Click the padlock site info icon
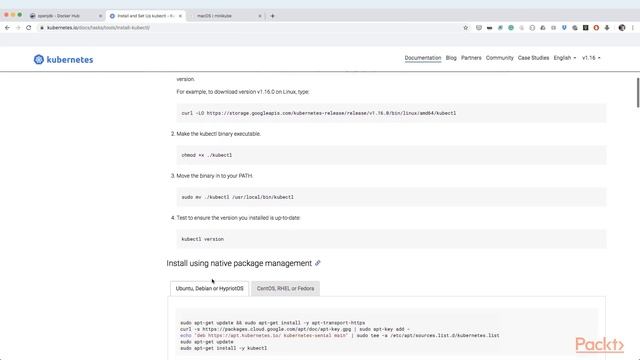This screenshot has height=360, width=640. coord(42,28)
